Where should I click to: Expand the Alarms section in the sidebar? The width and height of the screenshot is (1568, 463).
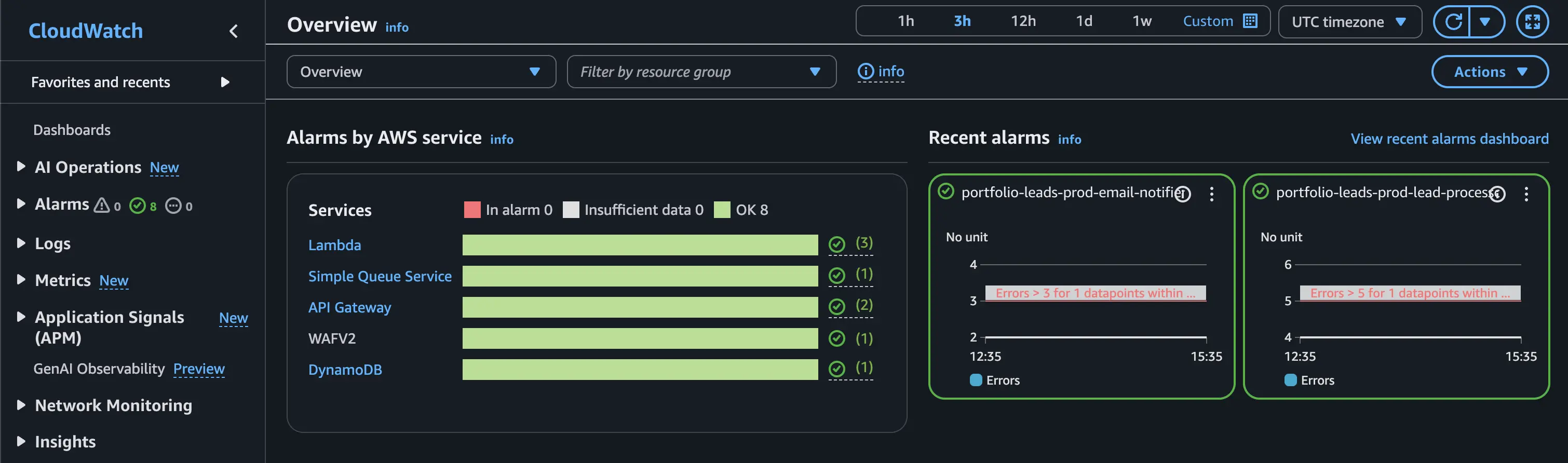coord(21,205)
